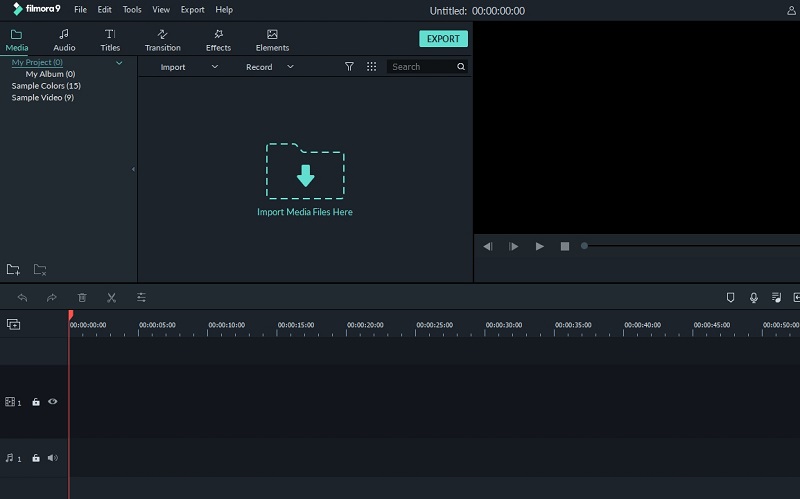Click the add track manager icon
The height and width of the screenshot is (499, 800).
pos(13,324)
